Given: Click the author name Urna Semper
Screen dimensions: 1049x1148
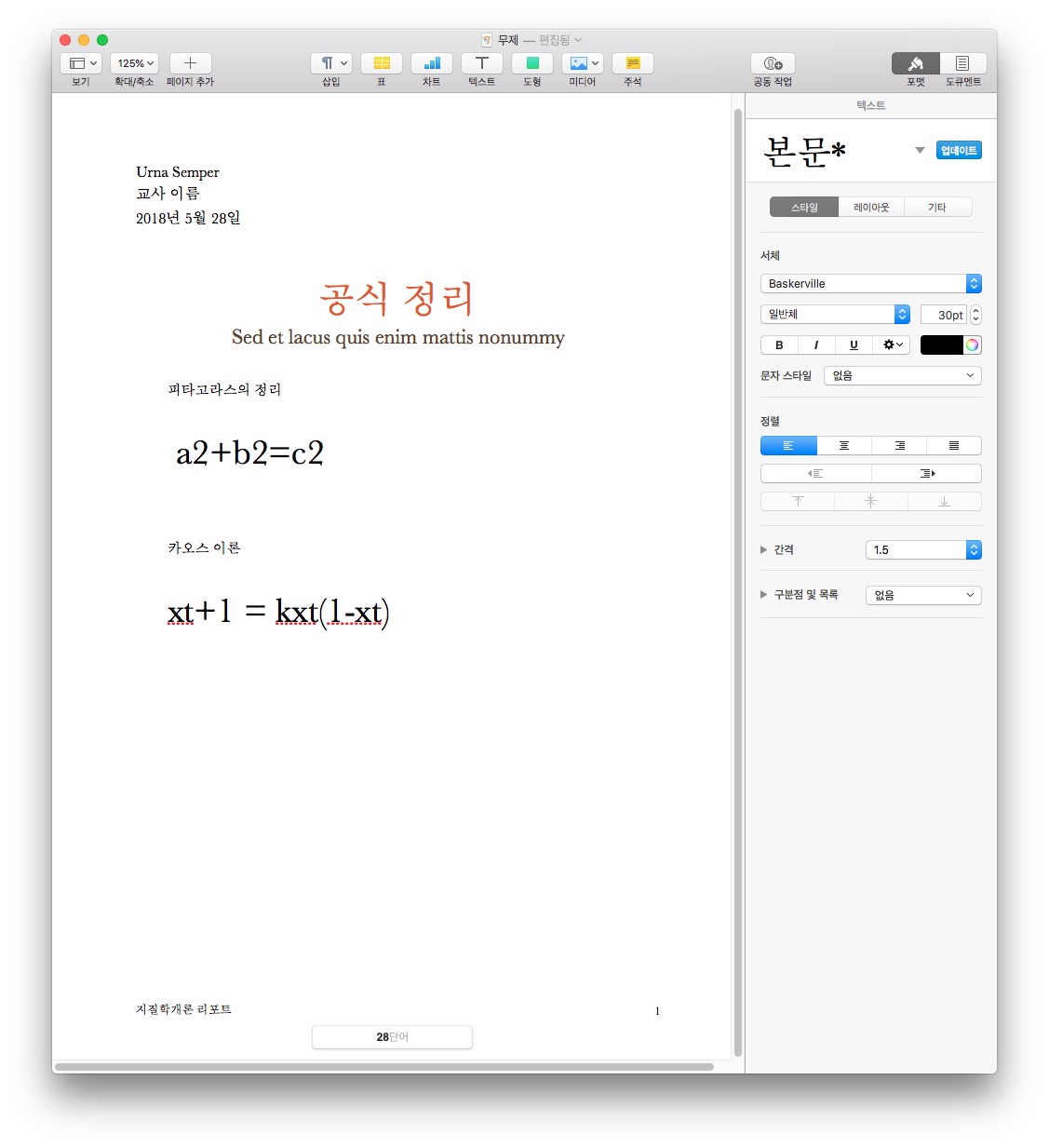Looking at the screenshot, I should pos(178,172).
